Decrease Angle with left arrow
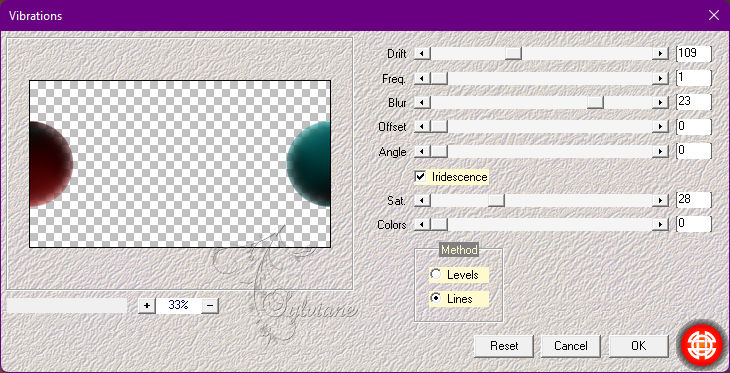The image size is (730, 373). 422,151
